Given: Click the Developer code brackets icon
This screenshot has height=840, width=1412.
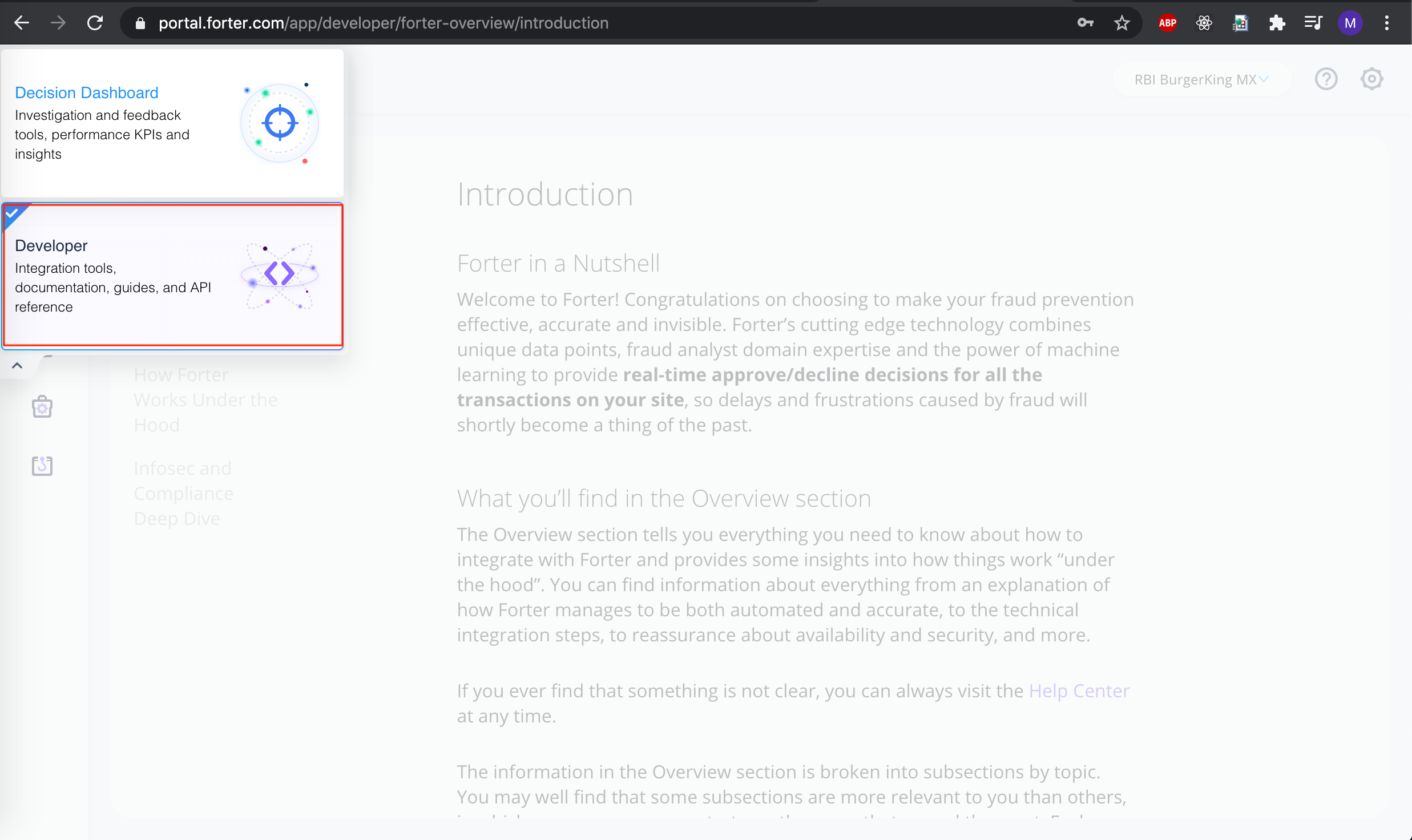Looking at the screenshot, I should point(280,274).
